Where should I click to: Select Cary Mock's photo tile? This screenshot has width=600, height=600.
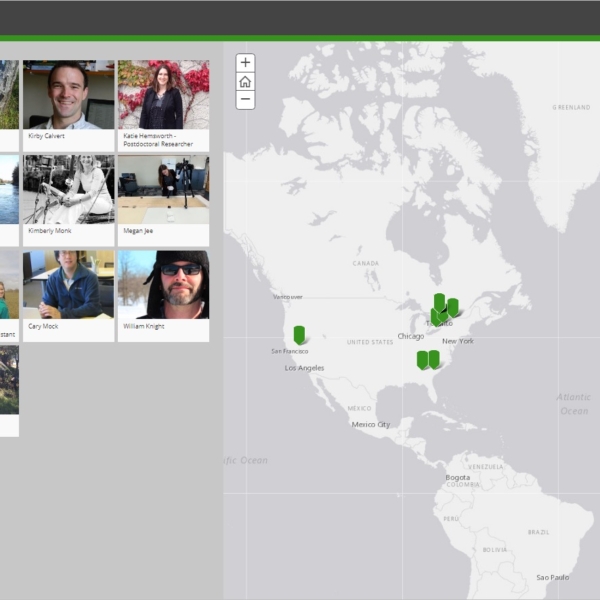pyautogui.click(x=68, y=284)
